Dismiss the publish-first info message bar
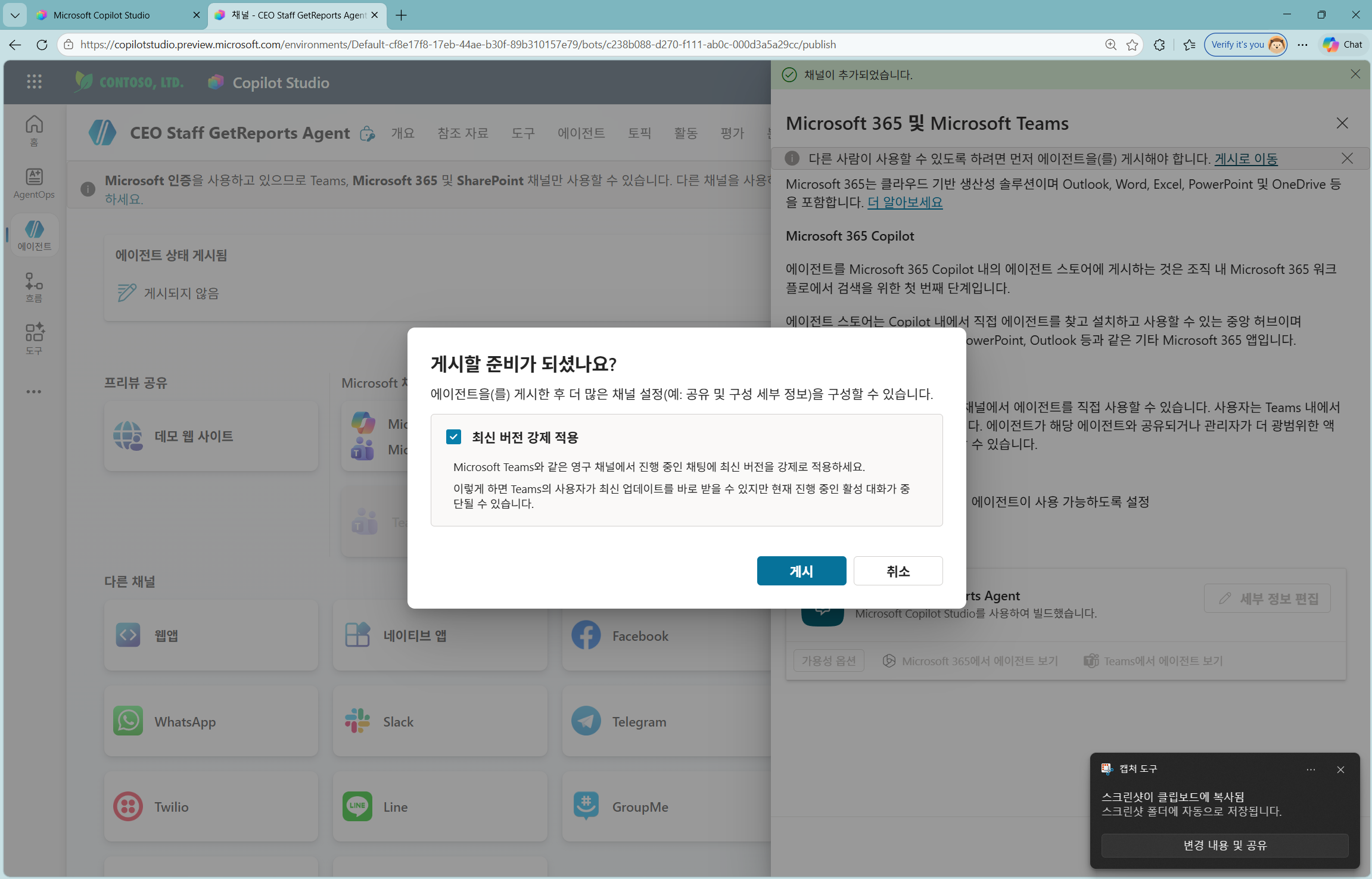This screenshot has height=879, width=1372. click(x=1347, y=158)
